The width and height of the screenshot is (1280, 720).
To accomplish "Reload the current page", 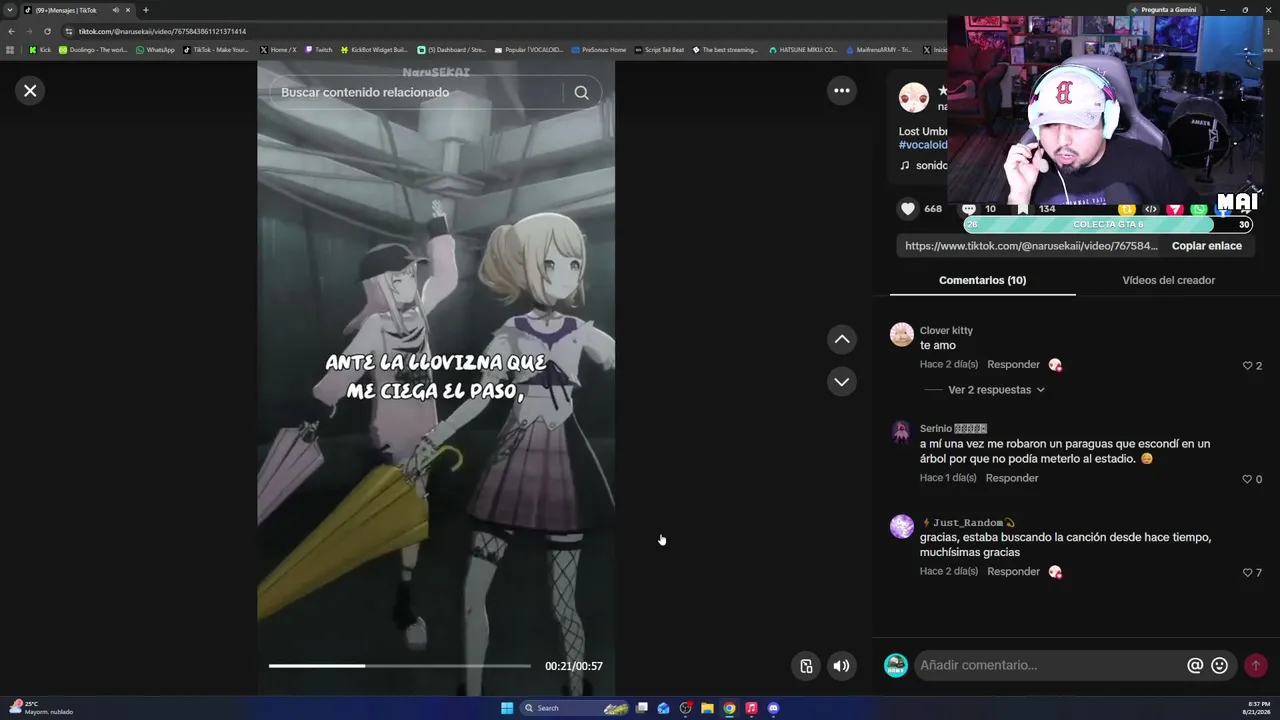I will 47,31.
